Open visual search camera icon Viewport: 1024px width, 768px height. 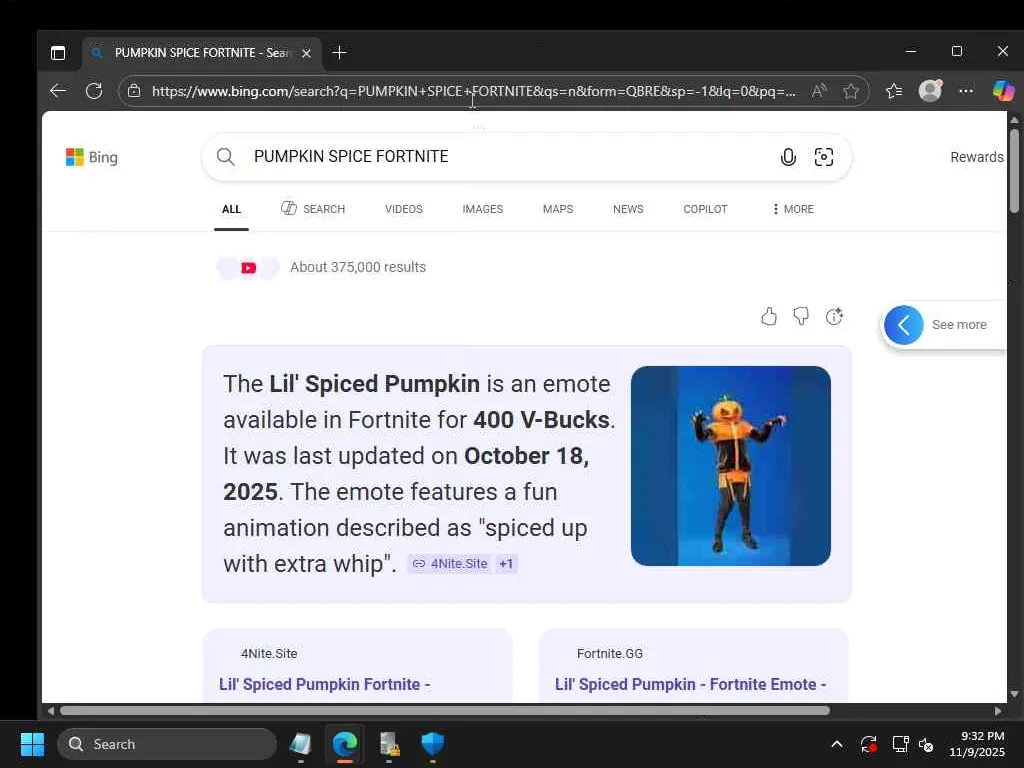(824, 157)
